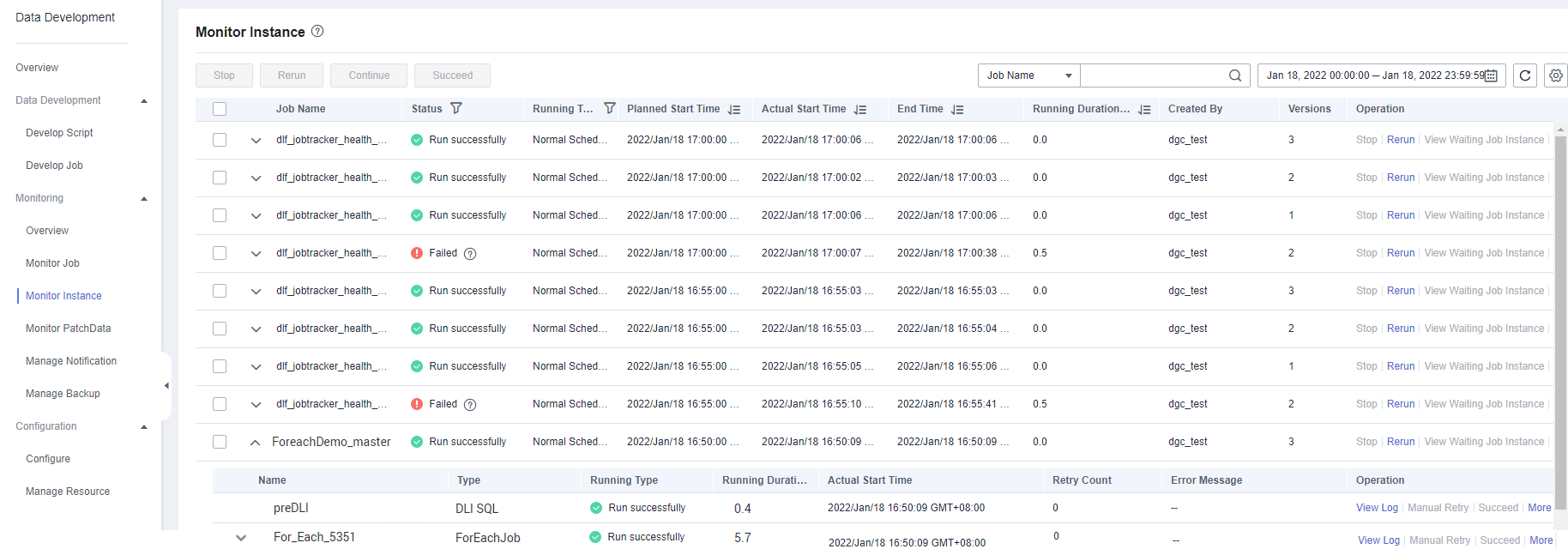The width and height of the screenshot is (1568, 549).
Task: Open the Job Name search dropdown
Action: pyautogui.click(x=1028, y=75)
